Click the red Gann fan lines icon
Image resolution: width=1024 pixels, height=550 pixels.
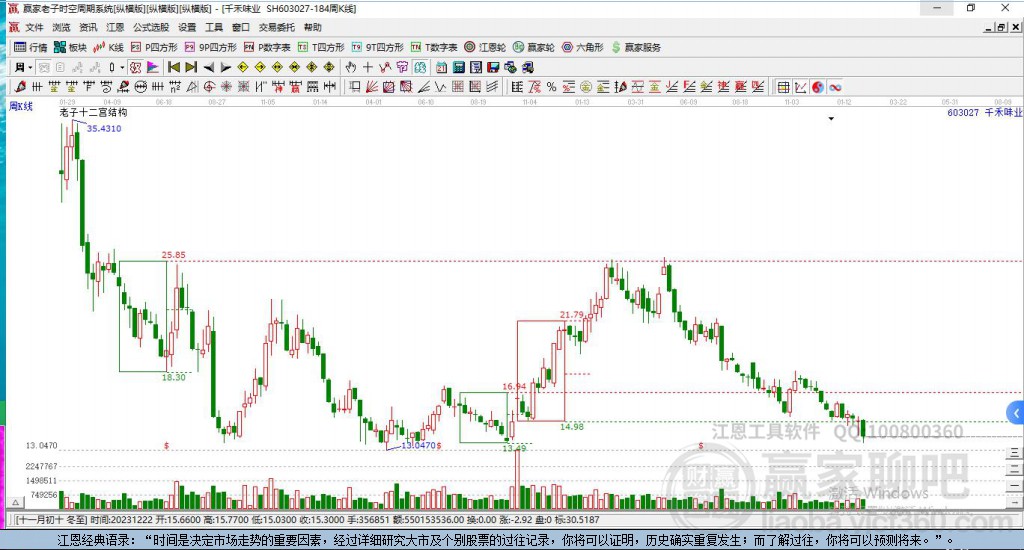[372, 86]
